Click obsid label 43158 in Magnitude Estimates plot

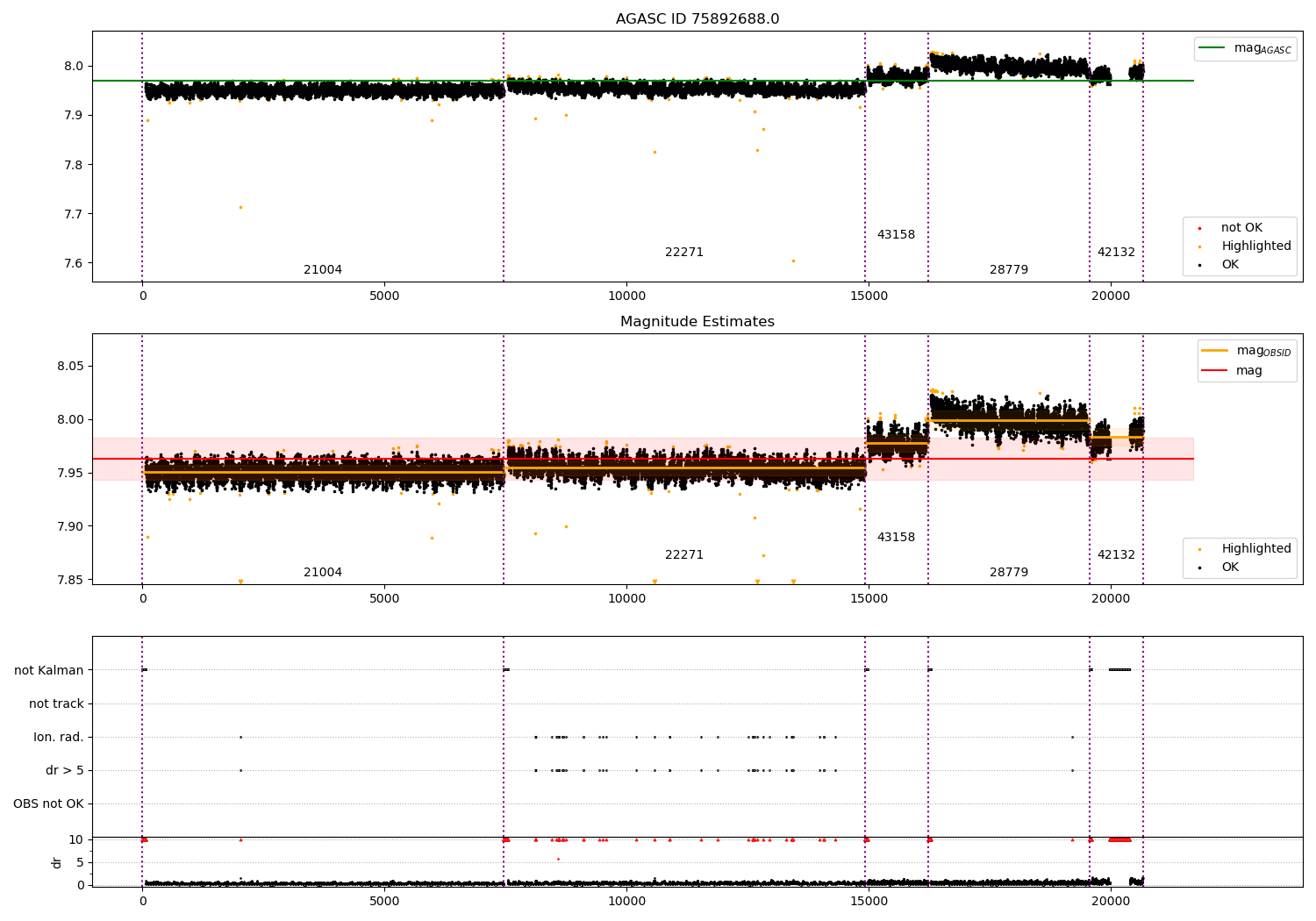pyautogui.click(x=896, y=538)
